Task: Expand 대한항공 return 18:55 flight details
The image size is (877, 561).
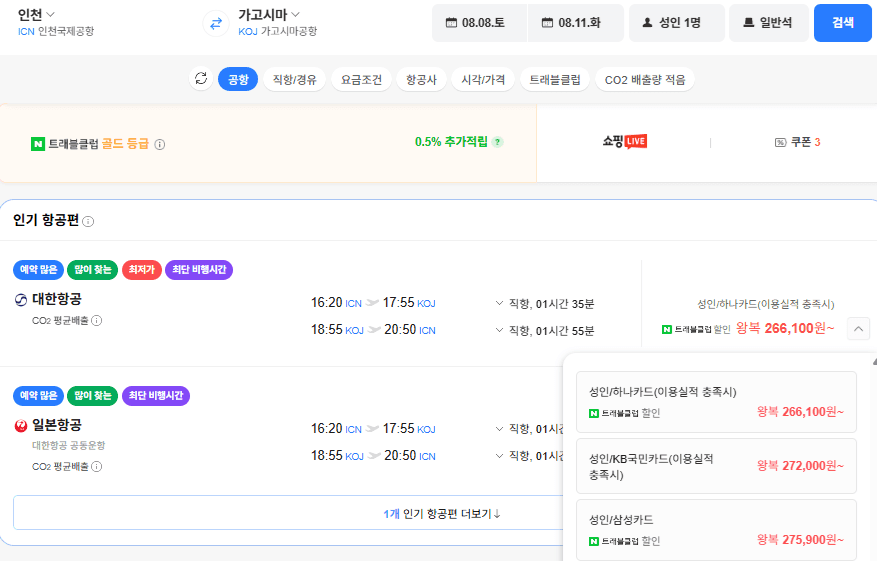Action: click(499, 330)
